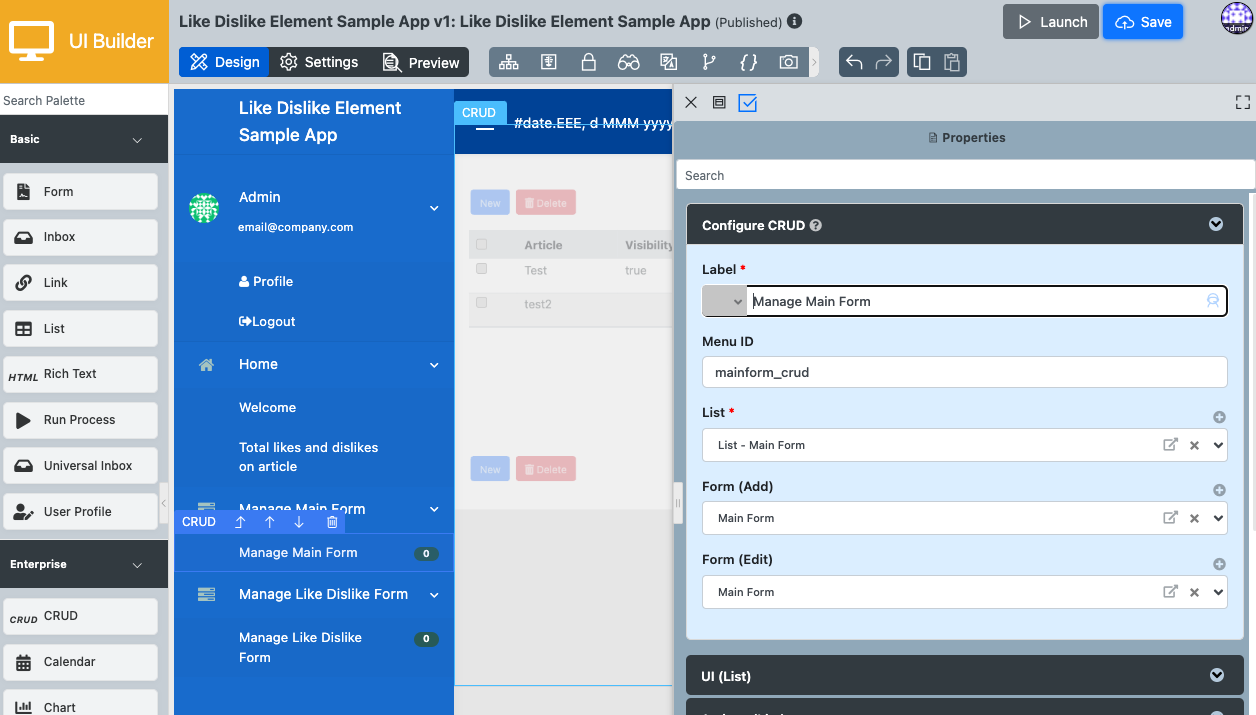Screen dimensions: 1256x715
Task: Click the camera screenshot icon
Action: coord(789,62)
